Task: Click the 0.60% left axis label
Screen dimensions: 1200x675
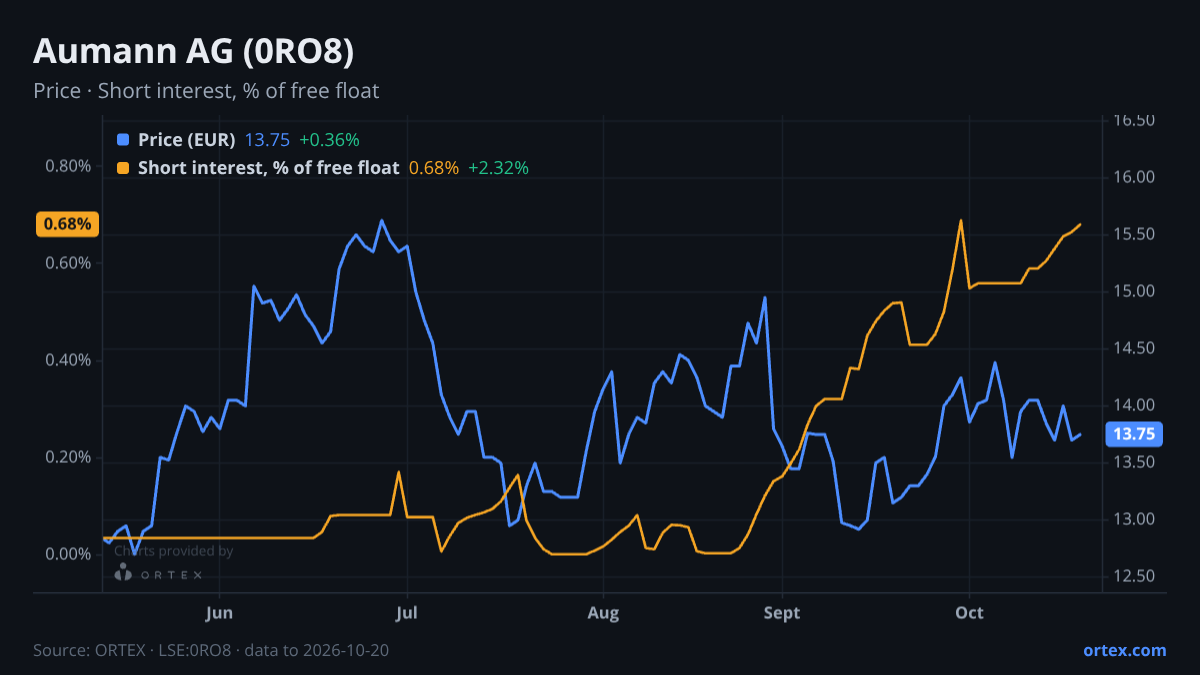Action: click(68, 263)
